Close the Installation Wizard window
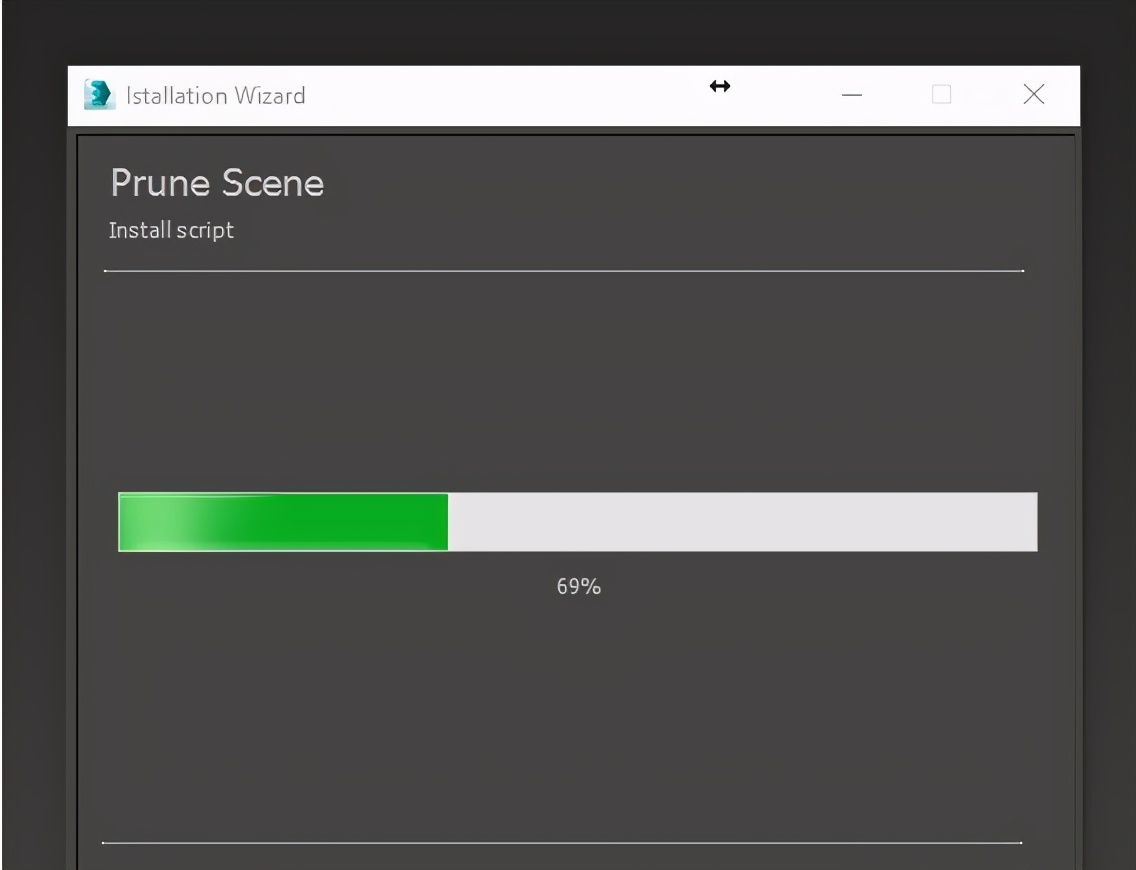The width and height of the screenshot is (1136, 870). 1034,95
